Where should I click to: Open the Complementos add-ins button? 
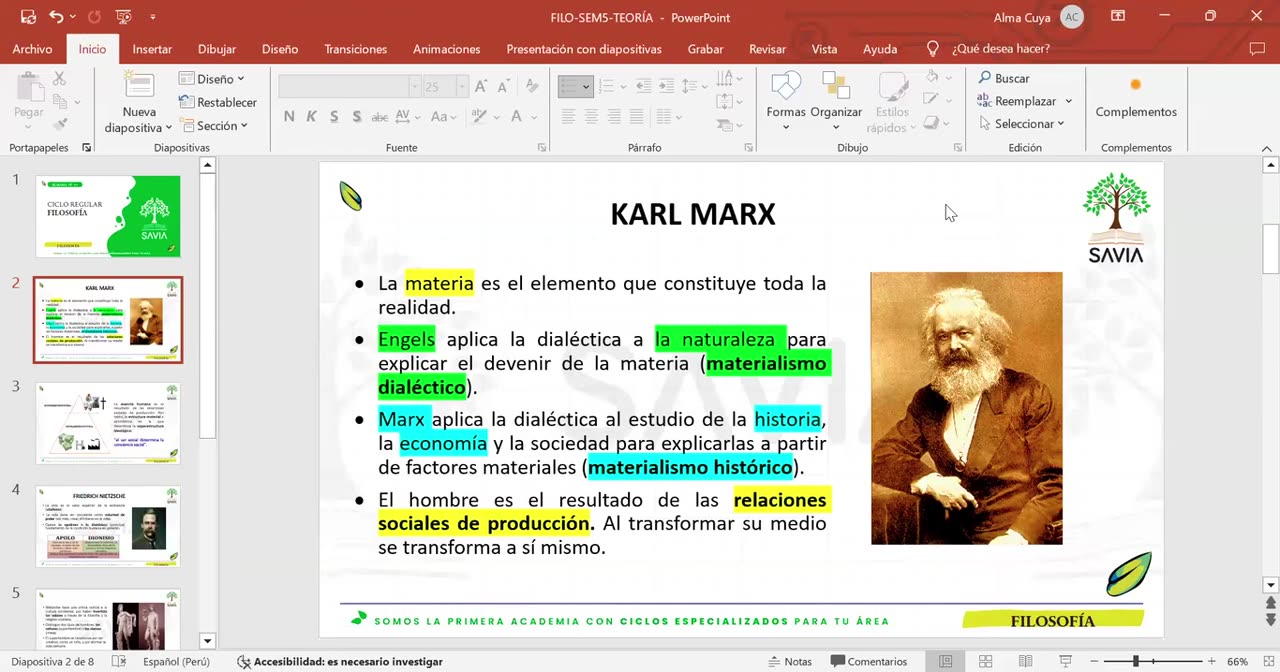[1136, 99]
